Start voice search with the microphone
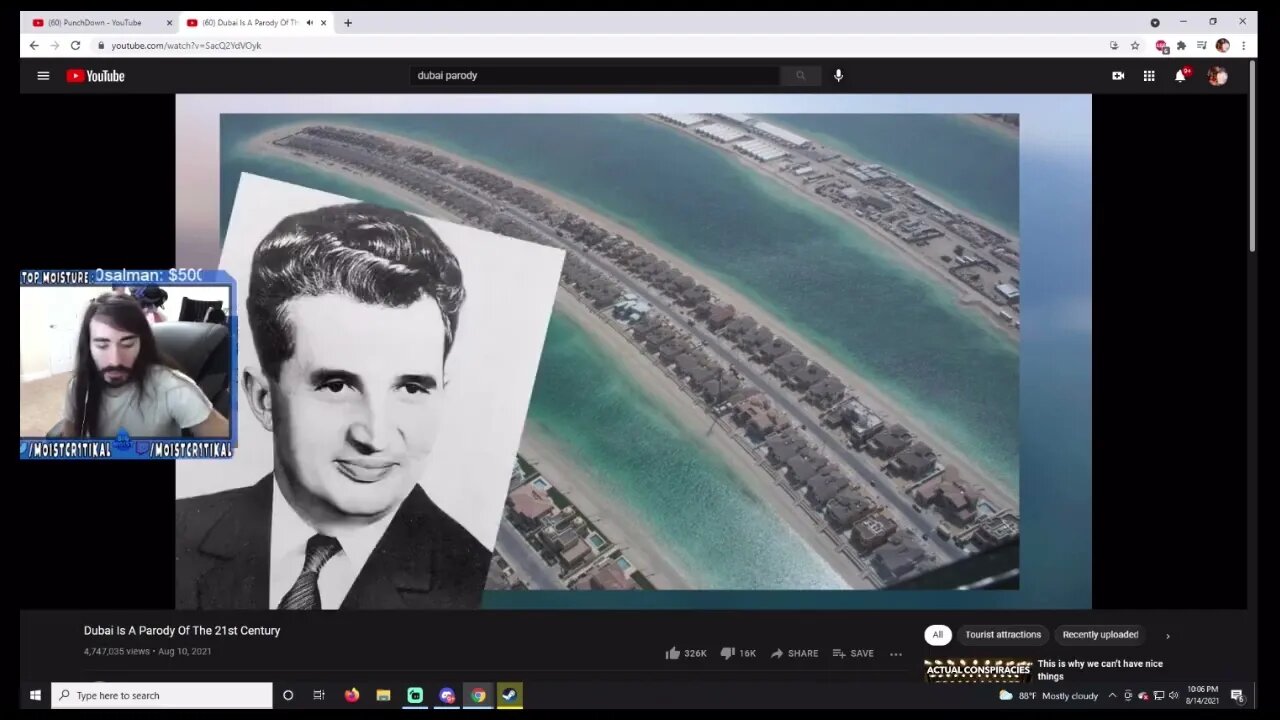The width and height of the screenshot is (1280, 720). pyautogui.click(x=838, y=76)
